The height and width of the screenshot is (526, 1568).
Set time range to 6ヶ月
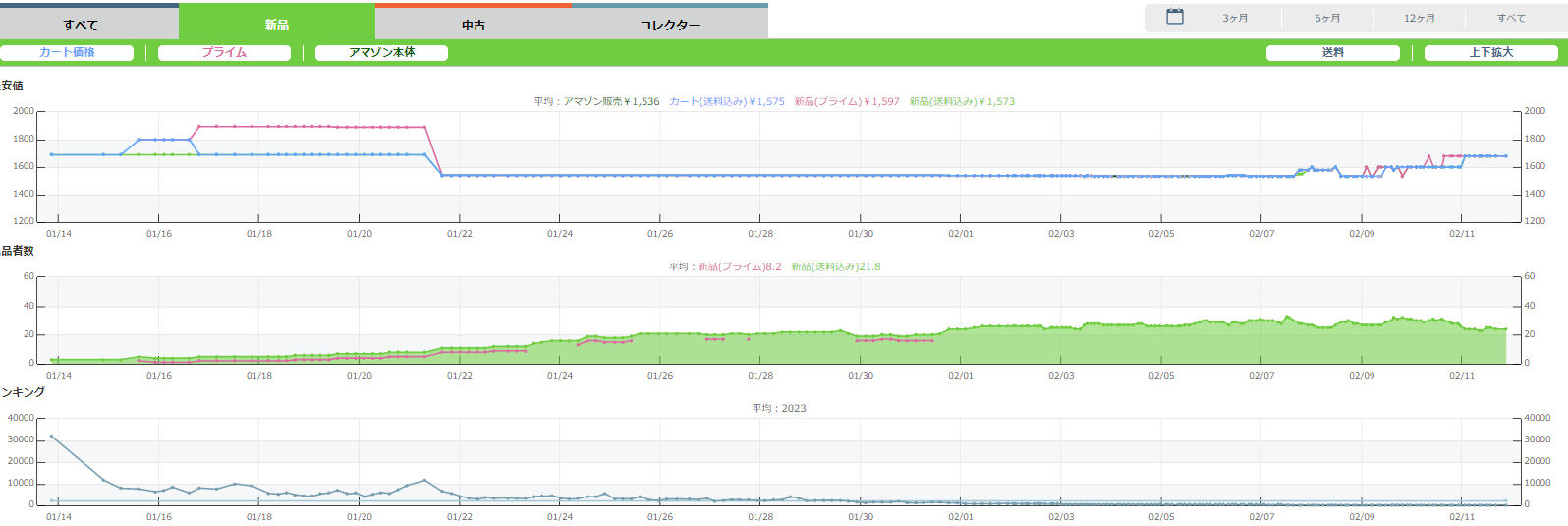tap(1327, 19)
